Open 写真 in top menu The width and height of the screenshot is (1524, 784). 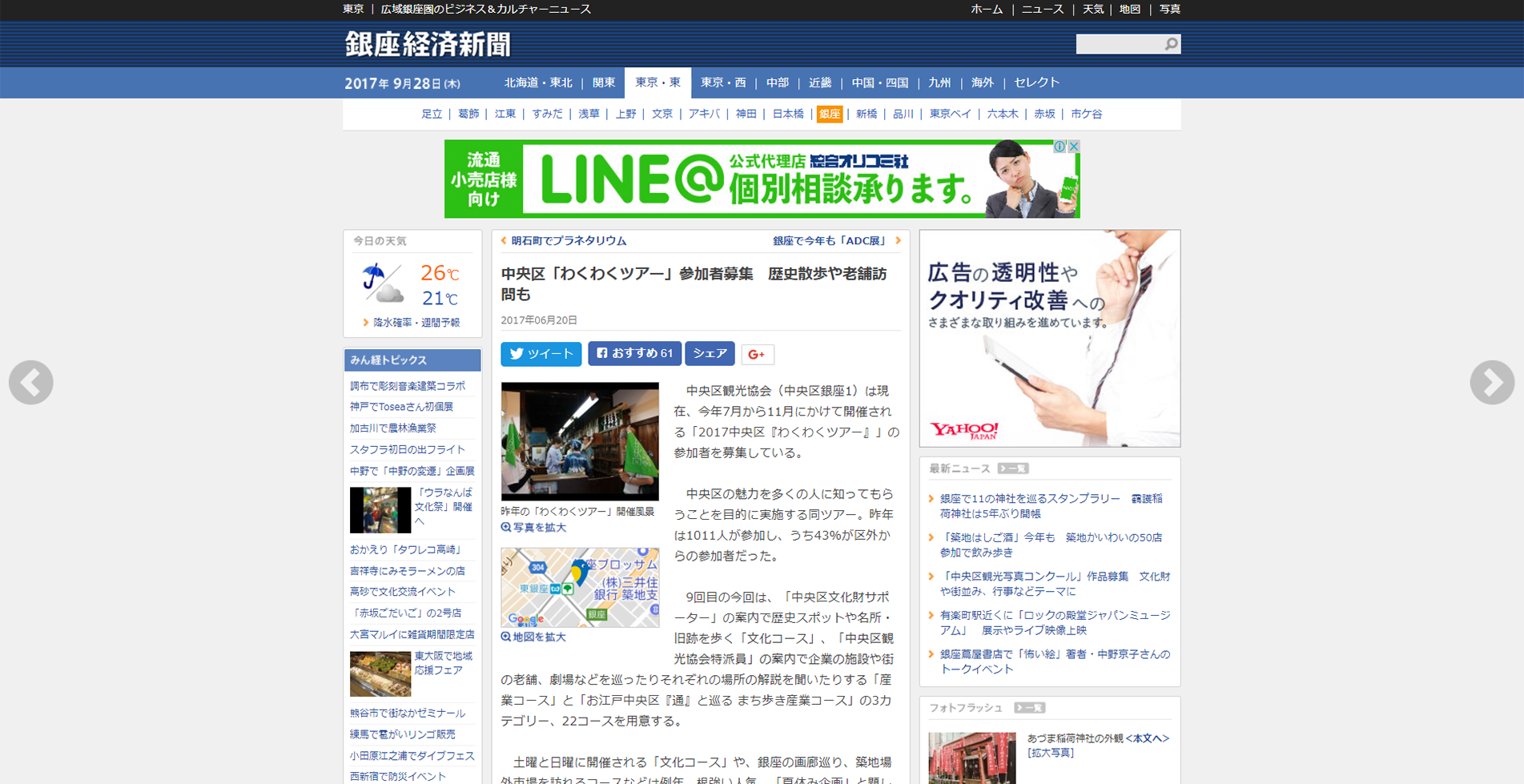pos(1170,10)
